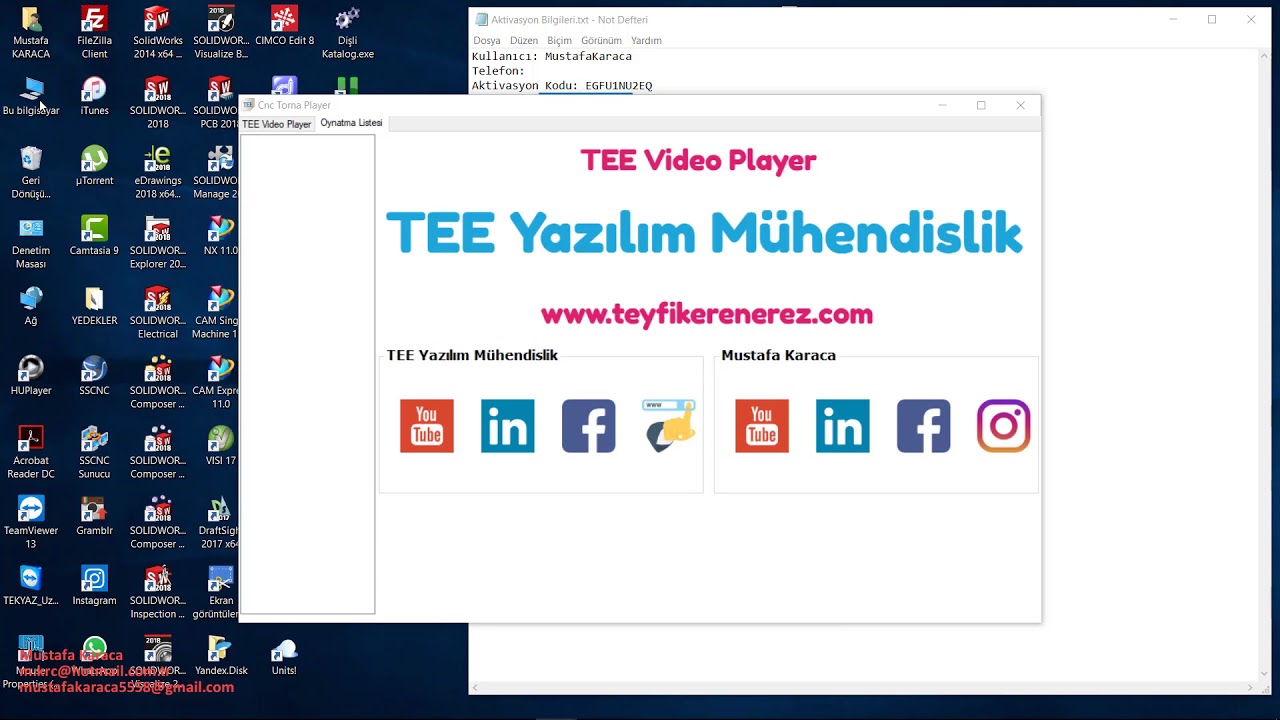Open TEE Yazılım LinkedIn icon
The height and width of the screenshot is (720, 1280).
point(508,426)
